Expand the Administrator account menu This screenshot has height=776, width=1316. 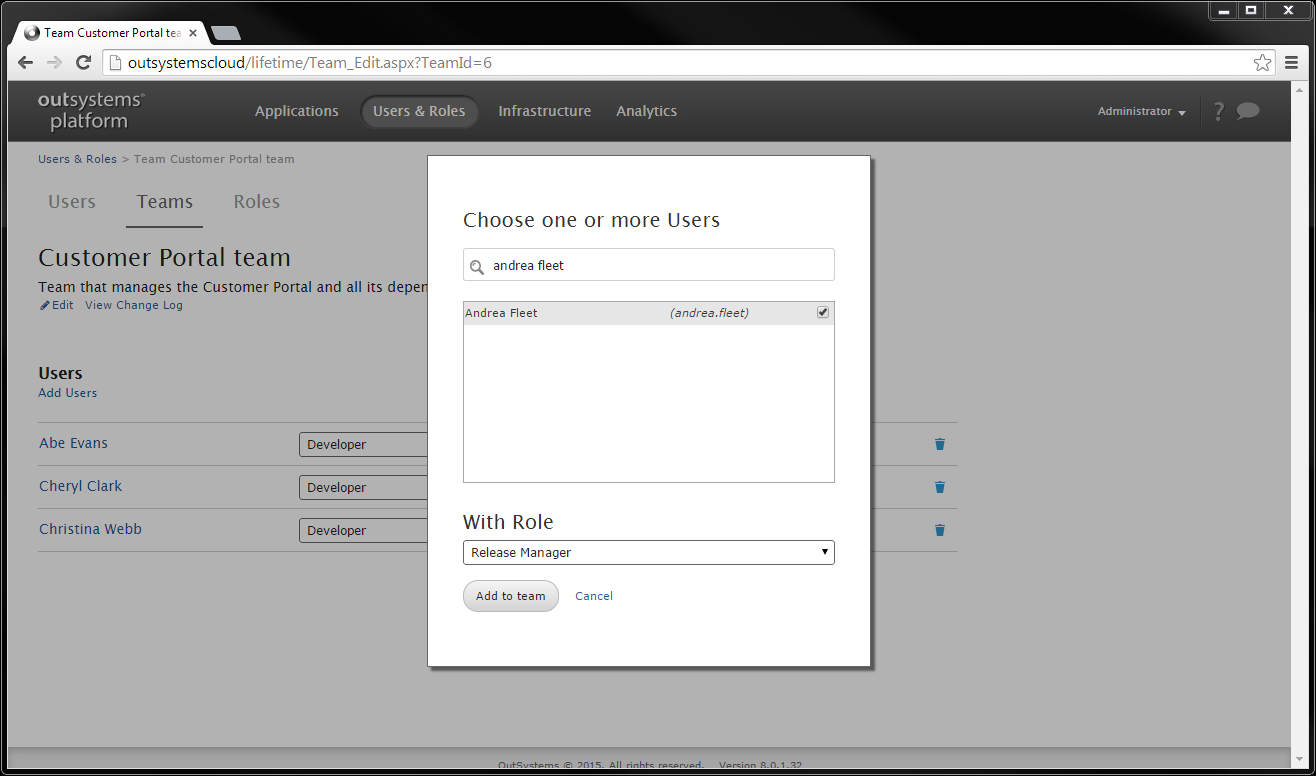(1140, 111)
